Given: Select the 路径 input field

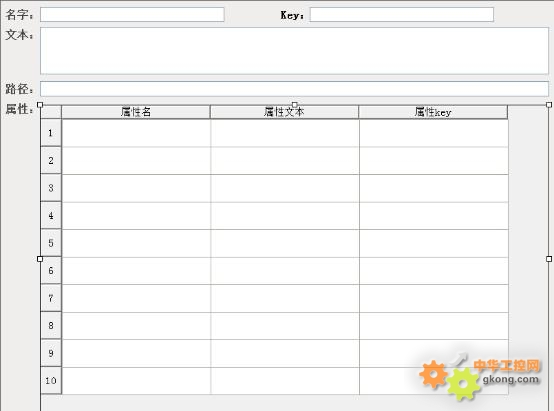Looking at the screenshot, I should click(294, 89).
